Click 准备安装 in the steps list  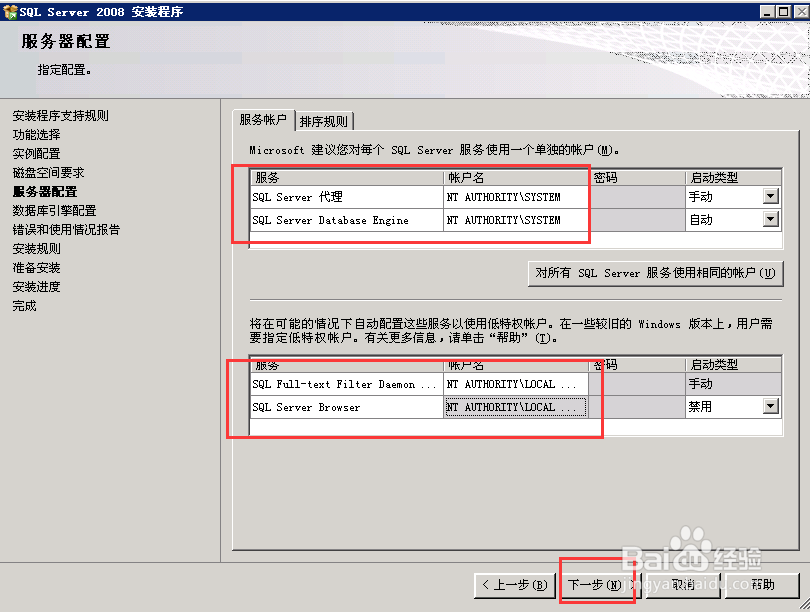(36, 268)
